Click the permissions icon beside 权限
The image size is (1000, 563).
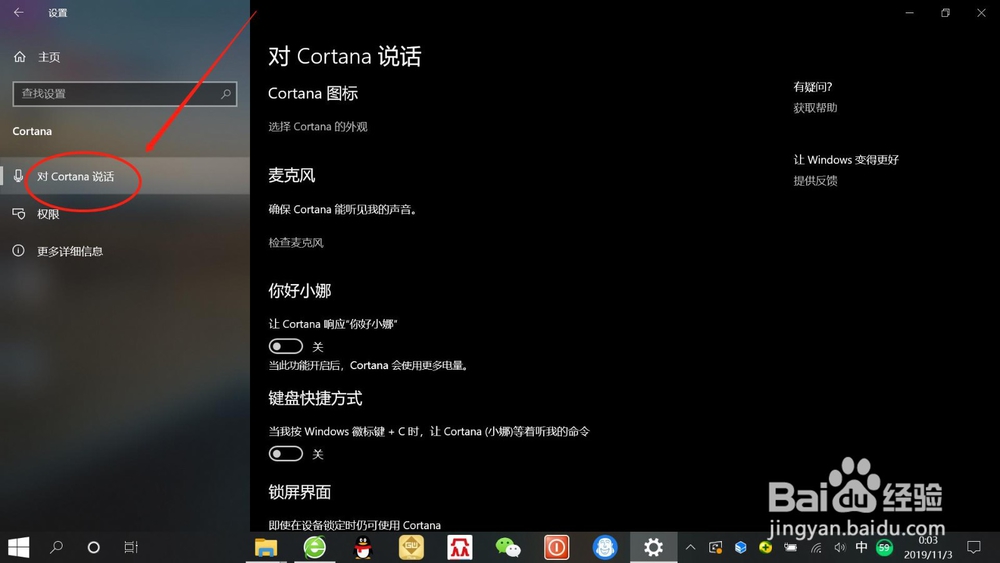[x=18, y=214]
